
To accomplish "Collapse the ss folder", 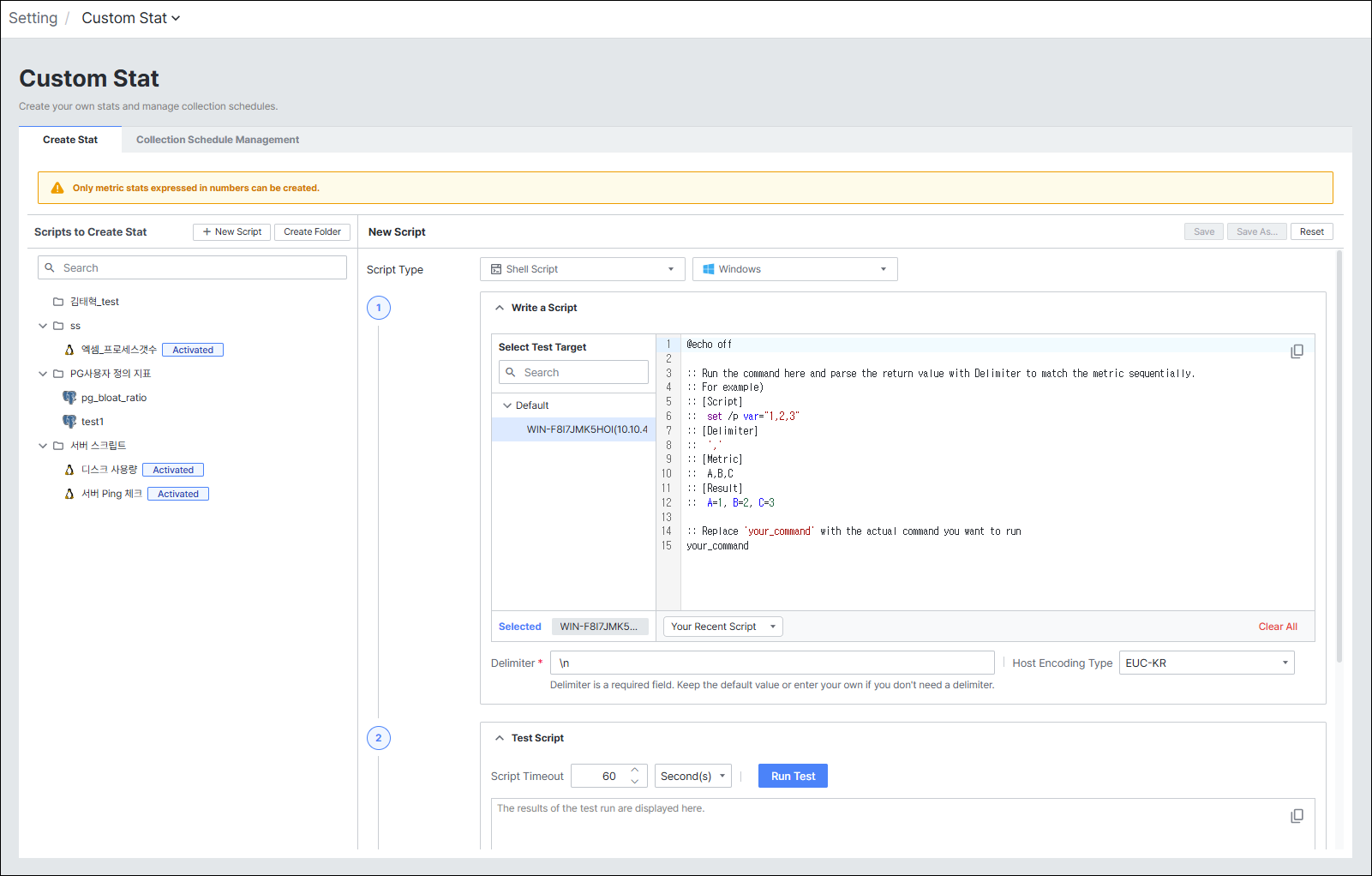I will pos(43,326).
